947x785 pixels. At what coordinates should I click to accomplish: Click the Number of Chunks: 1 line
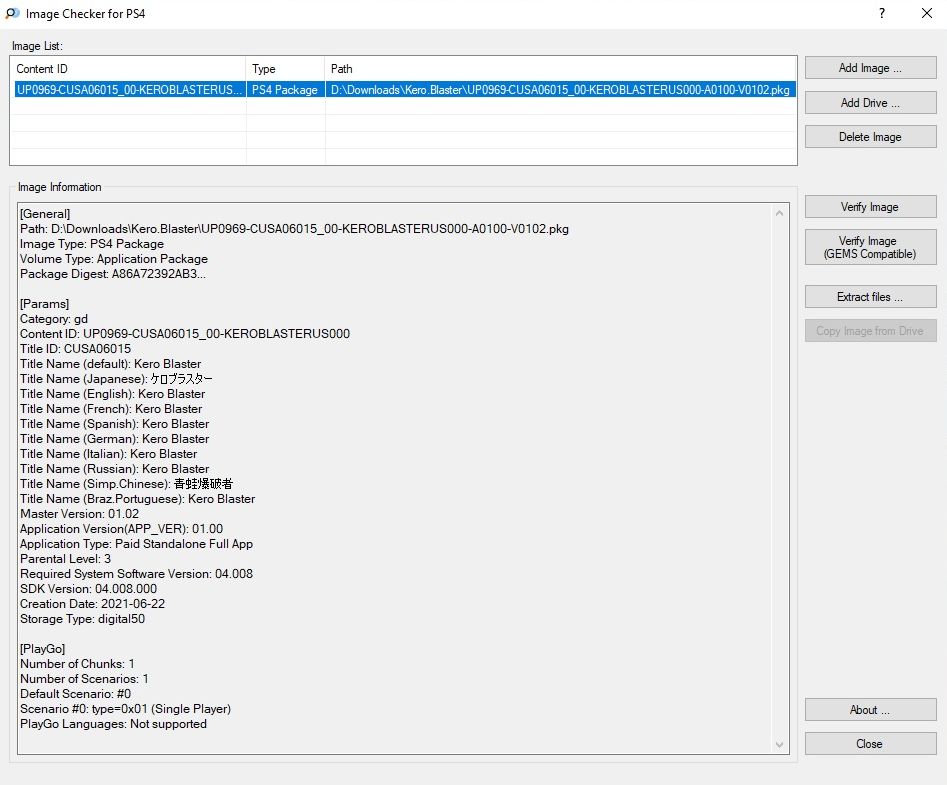point(77,664)
